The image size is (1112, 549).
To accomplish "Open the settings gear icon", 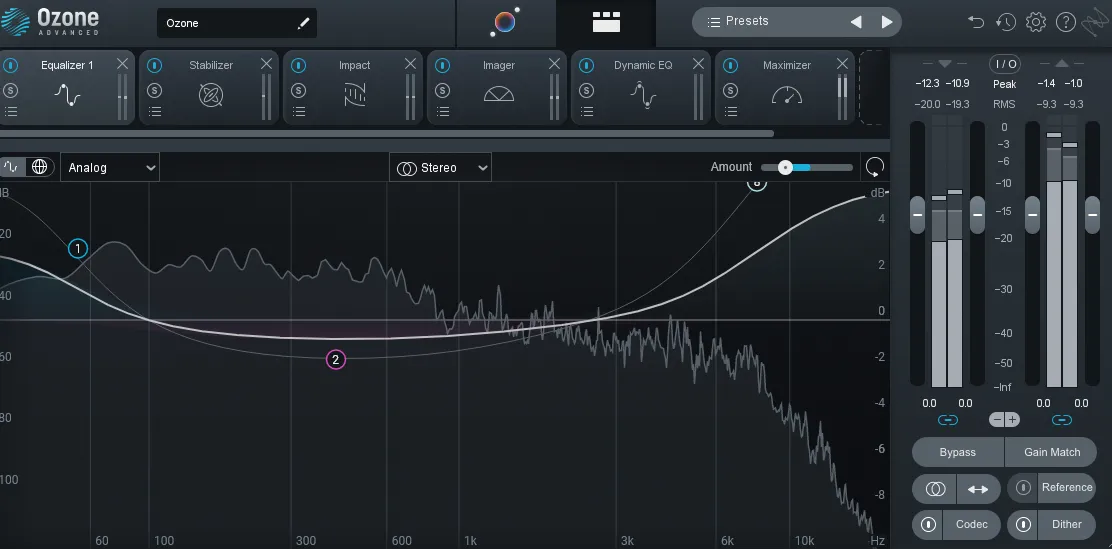I will (1036, 22).
